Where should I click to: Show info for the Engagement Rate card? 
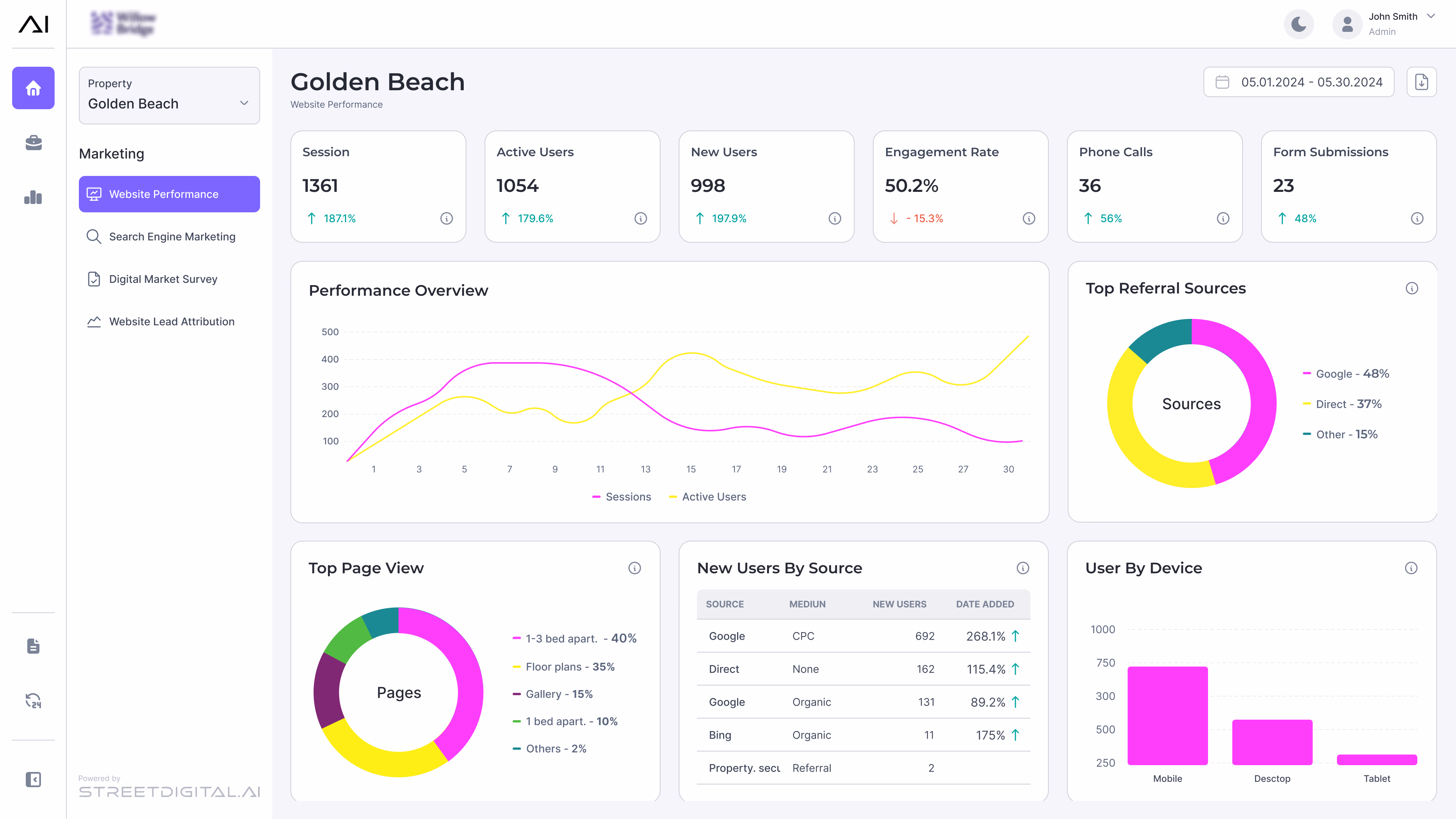[x=1029, y=219]
